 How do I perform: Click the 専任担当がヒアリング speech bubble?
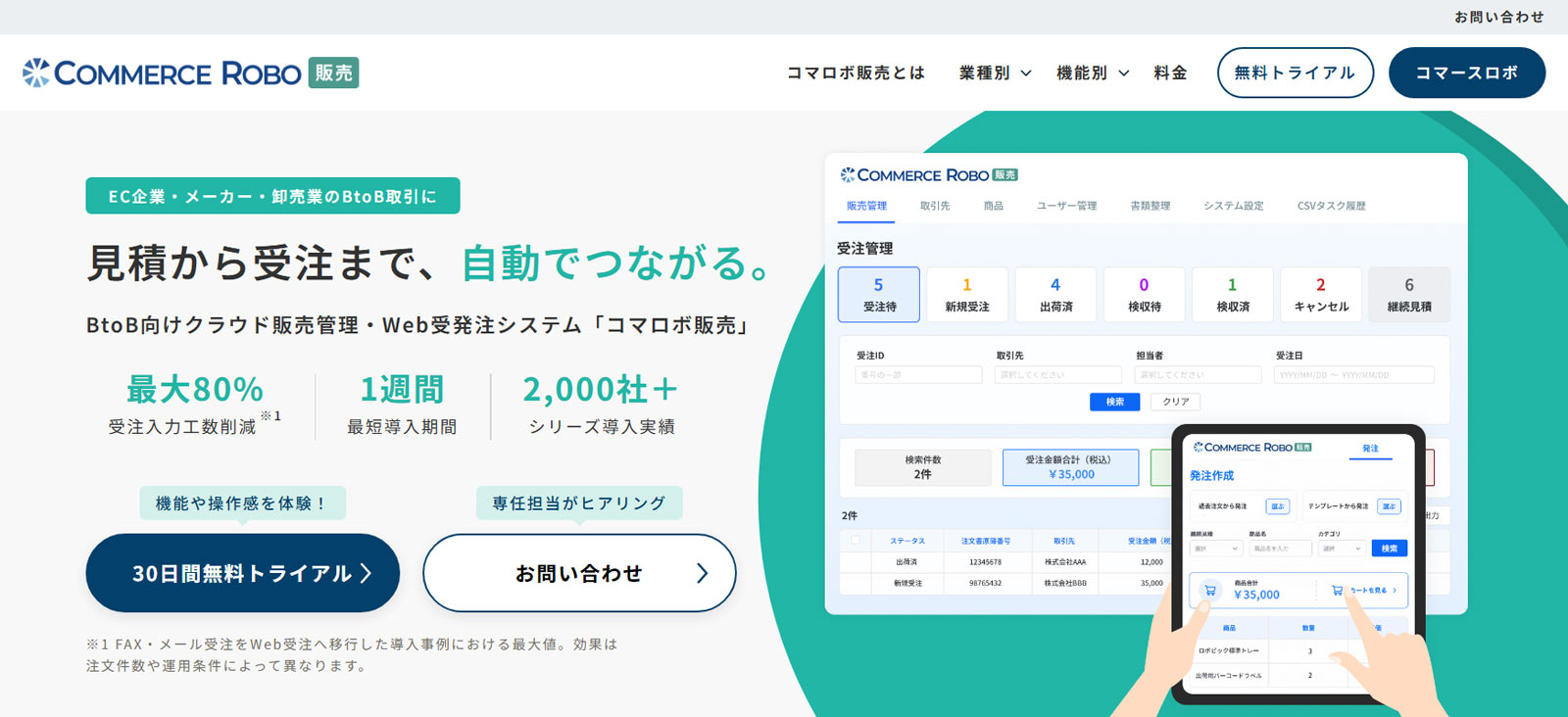(579, 502)
